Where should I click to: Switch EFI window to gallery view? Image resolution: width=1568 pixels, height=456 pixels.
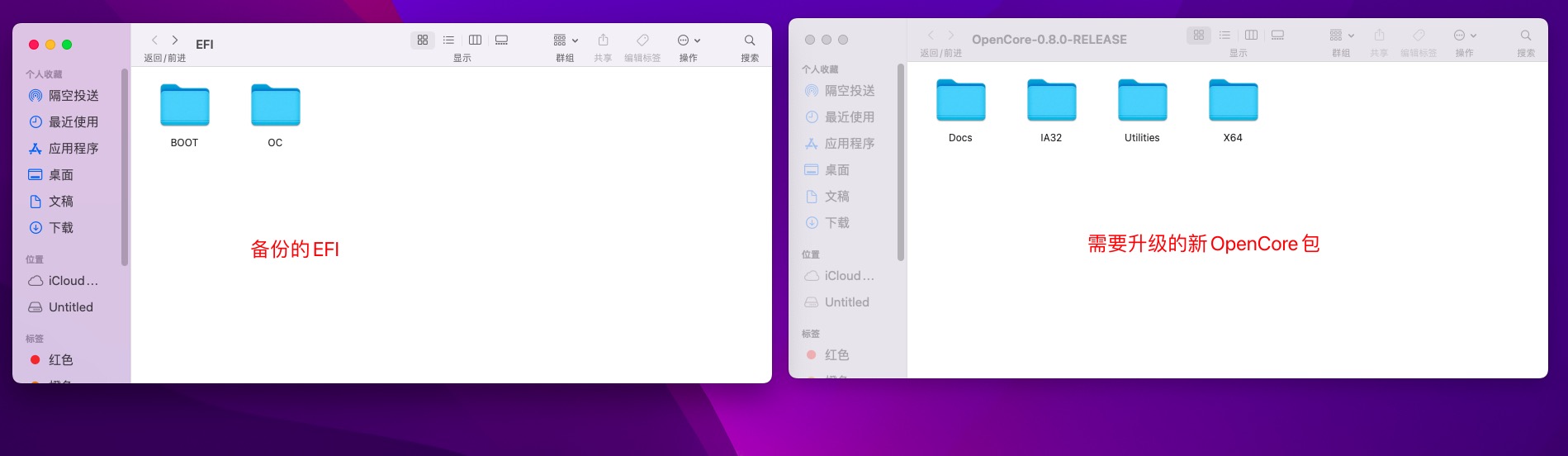pos(501,40)
